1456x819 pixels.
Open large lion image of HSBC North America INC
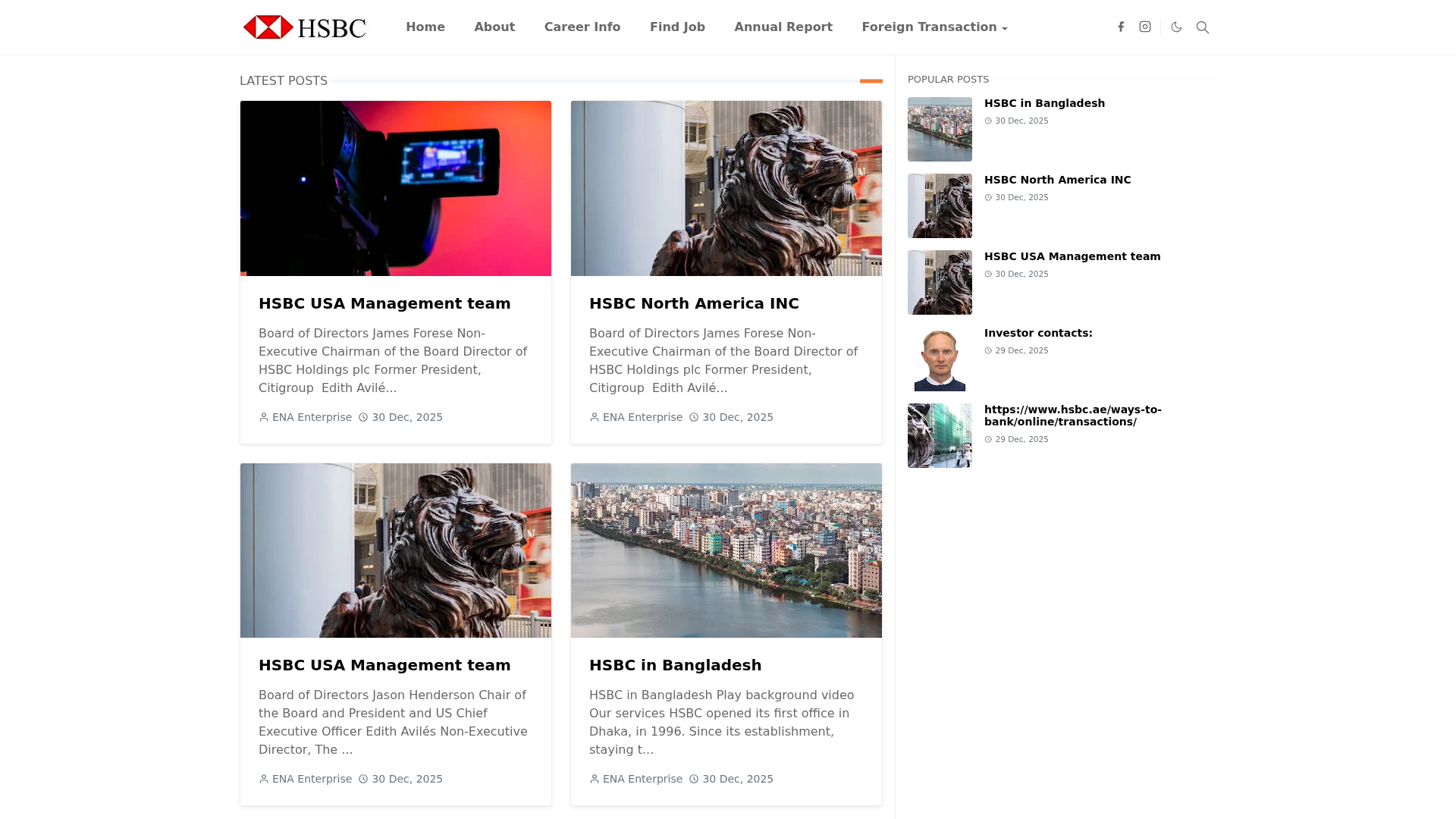[726, 188]
